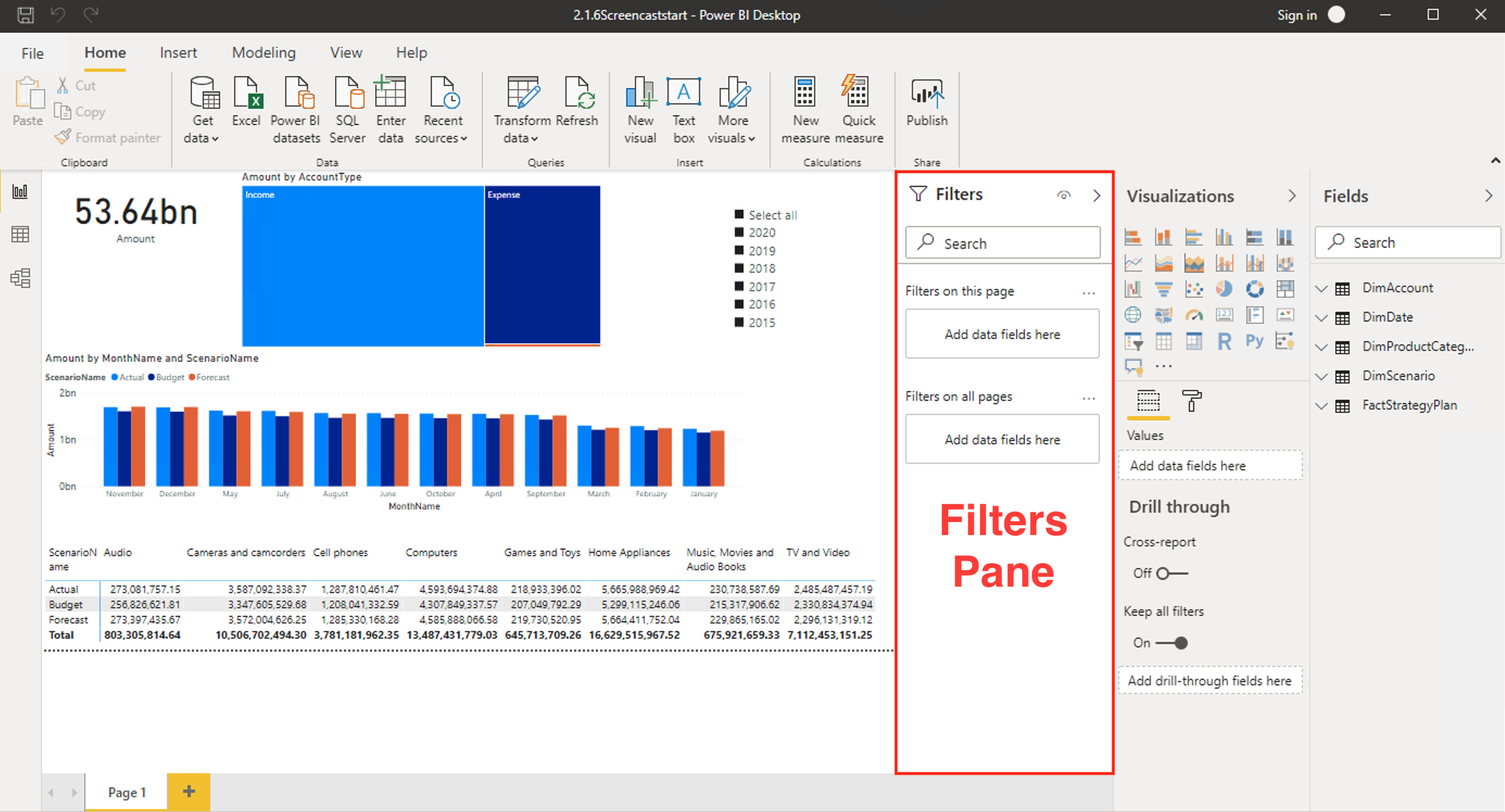Switch to the Insert ribbon tab
The image size is (1505, 812).
(178, 53)
